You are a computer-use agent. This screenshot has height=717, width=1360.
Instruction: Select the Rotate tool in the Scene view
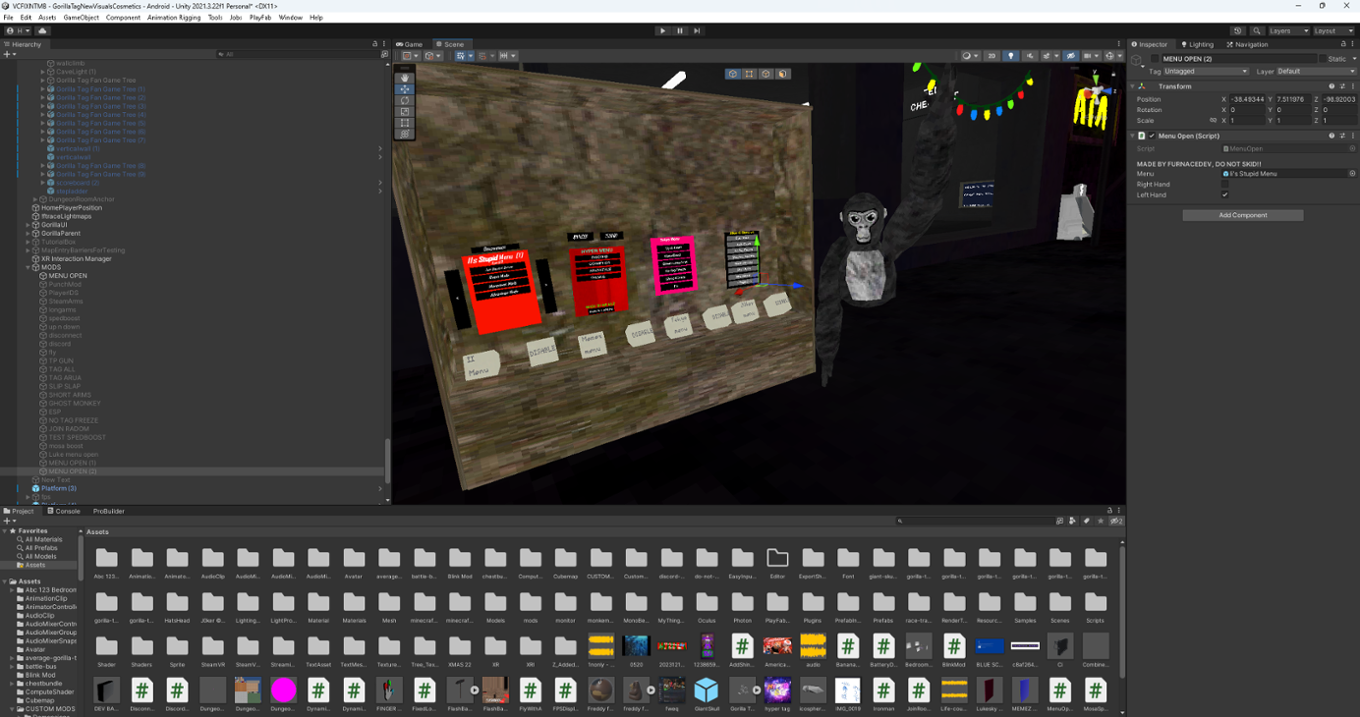[x=405, y=100]
